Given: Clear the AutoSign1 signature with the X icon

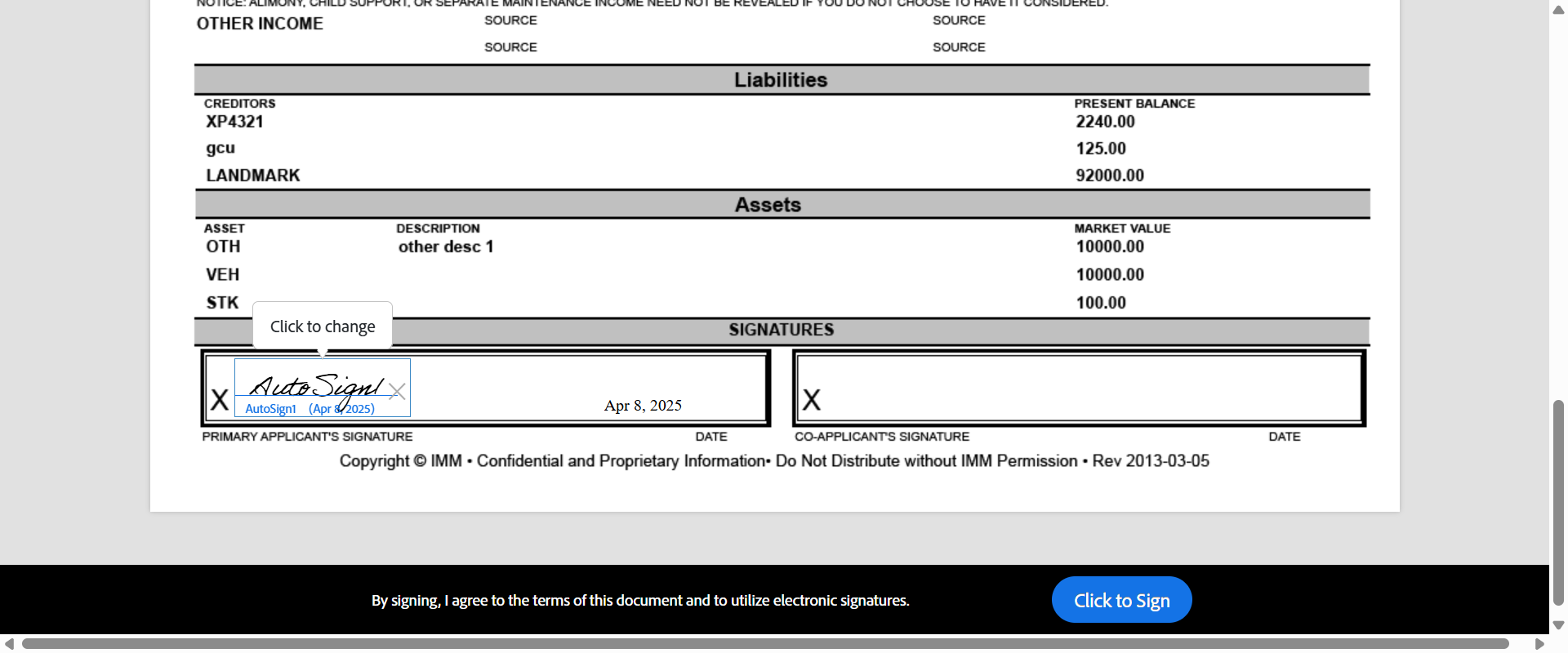Looking at the screenshot, I should 398,391.
